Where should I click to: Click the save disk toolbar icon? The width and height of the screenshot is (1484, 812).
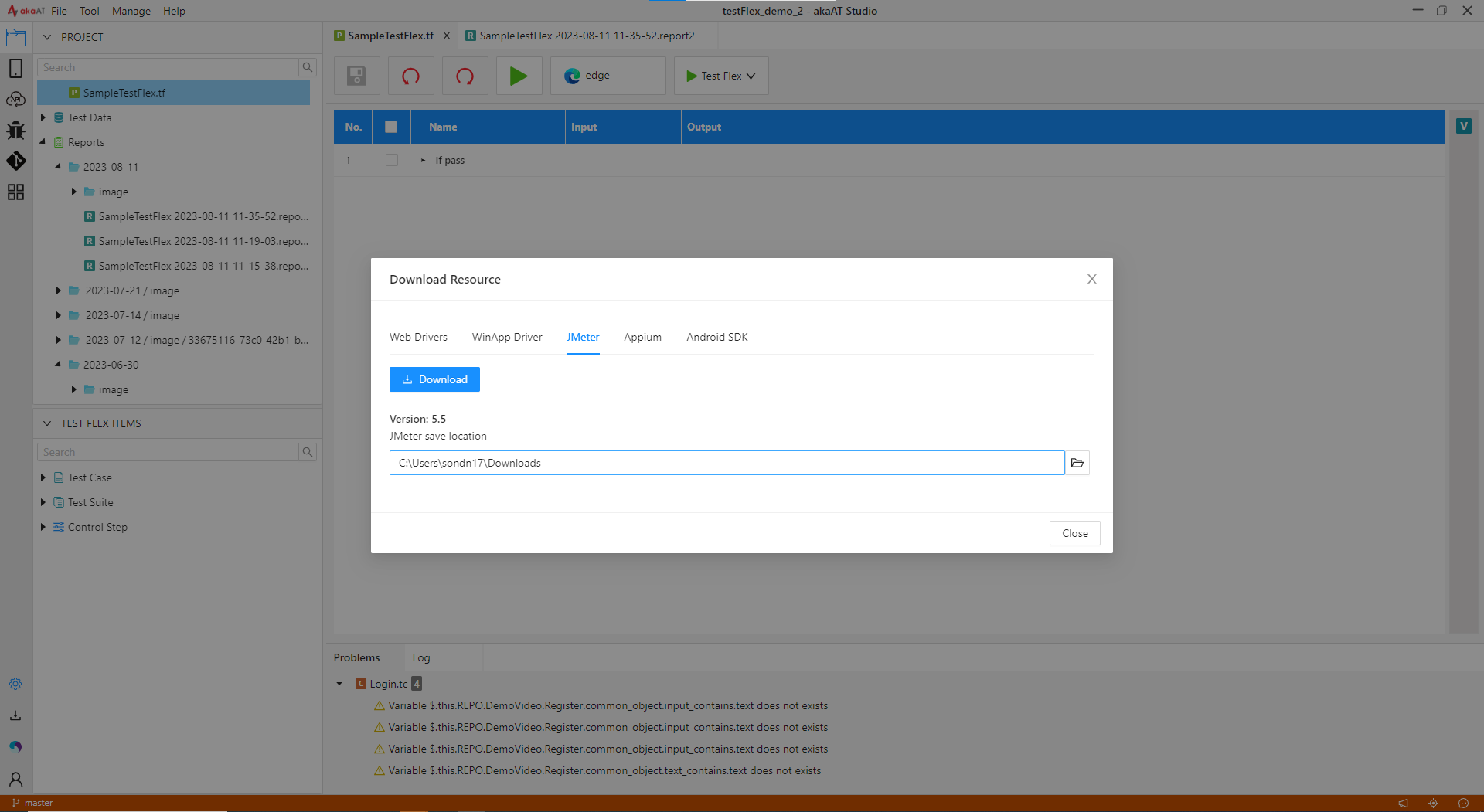356,76
